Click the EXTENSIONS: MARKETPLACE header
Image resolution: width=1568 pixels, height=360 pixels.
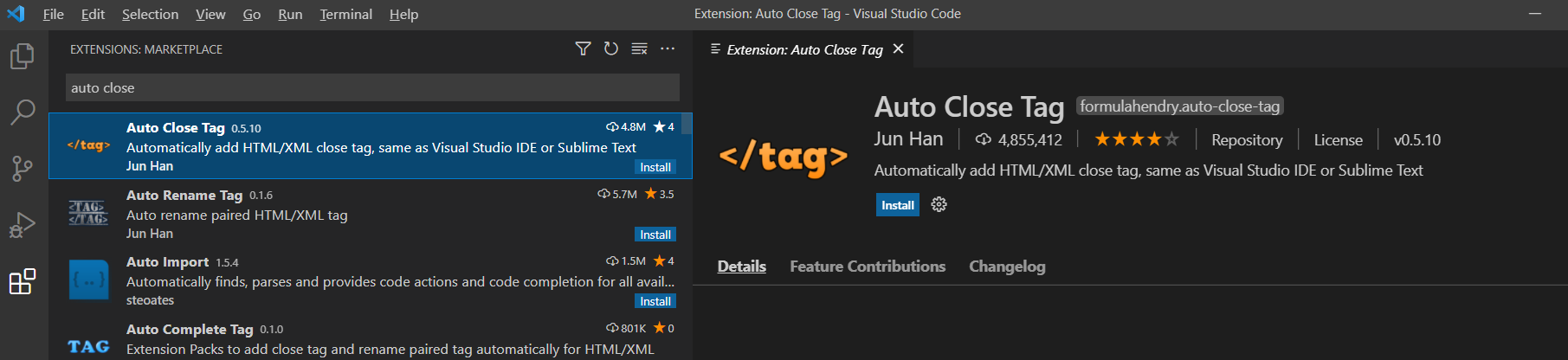(146, 49)
